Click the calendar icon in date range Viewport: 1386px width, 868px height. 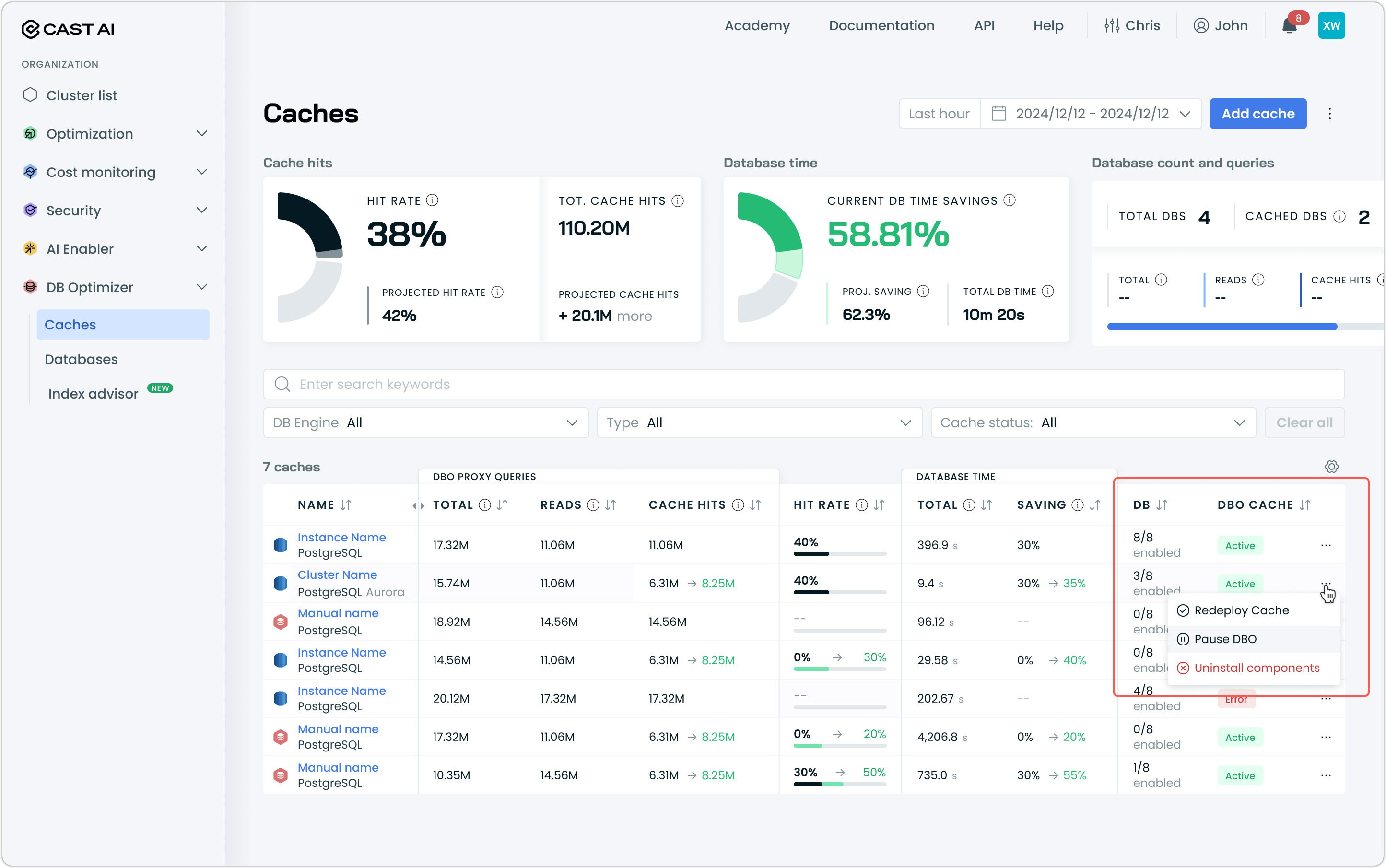point(998,114)
